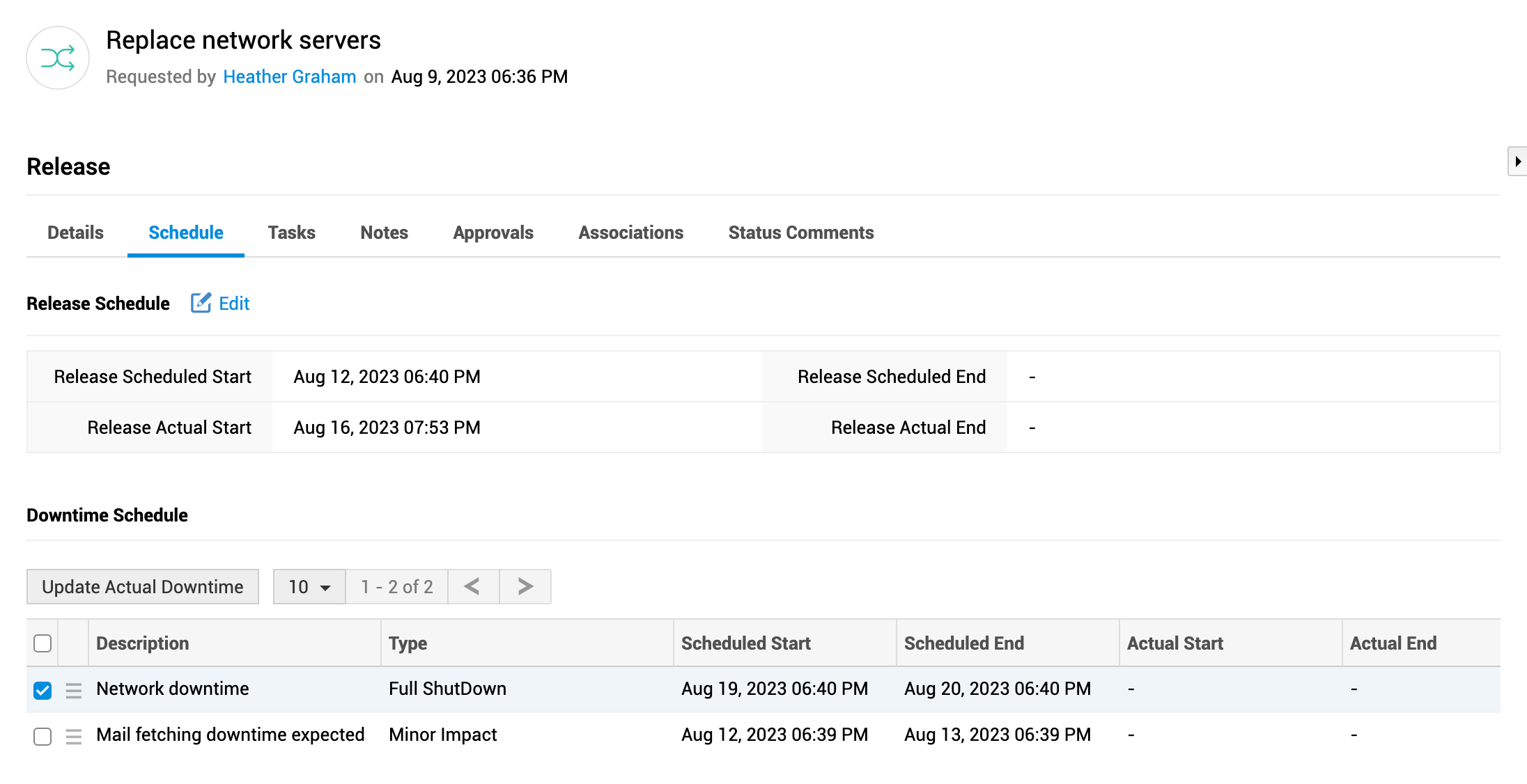
Task: Check the Mail fetching downtime expected checkbox
Action: click(42, 736)
